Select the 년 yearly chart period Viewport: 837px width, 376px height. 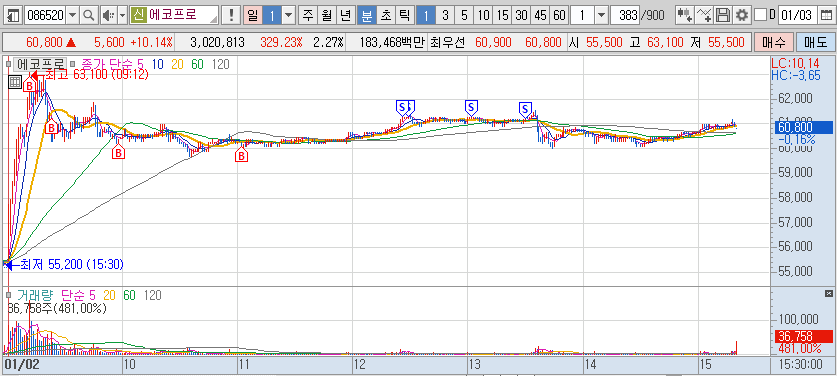click(x=346, y=15)
